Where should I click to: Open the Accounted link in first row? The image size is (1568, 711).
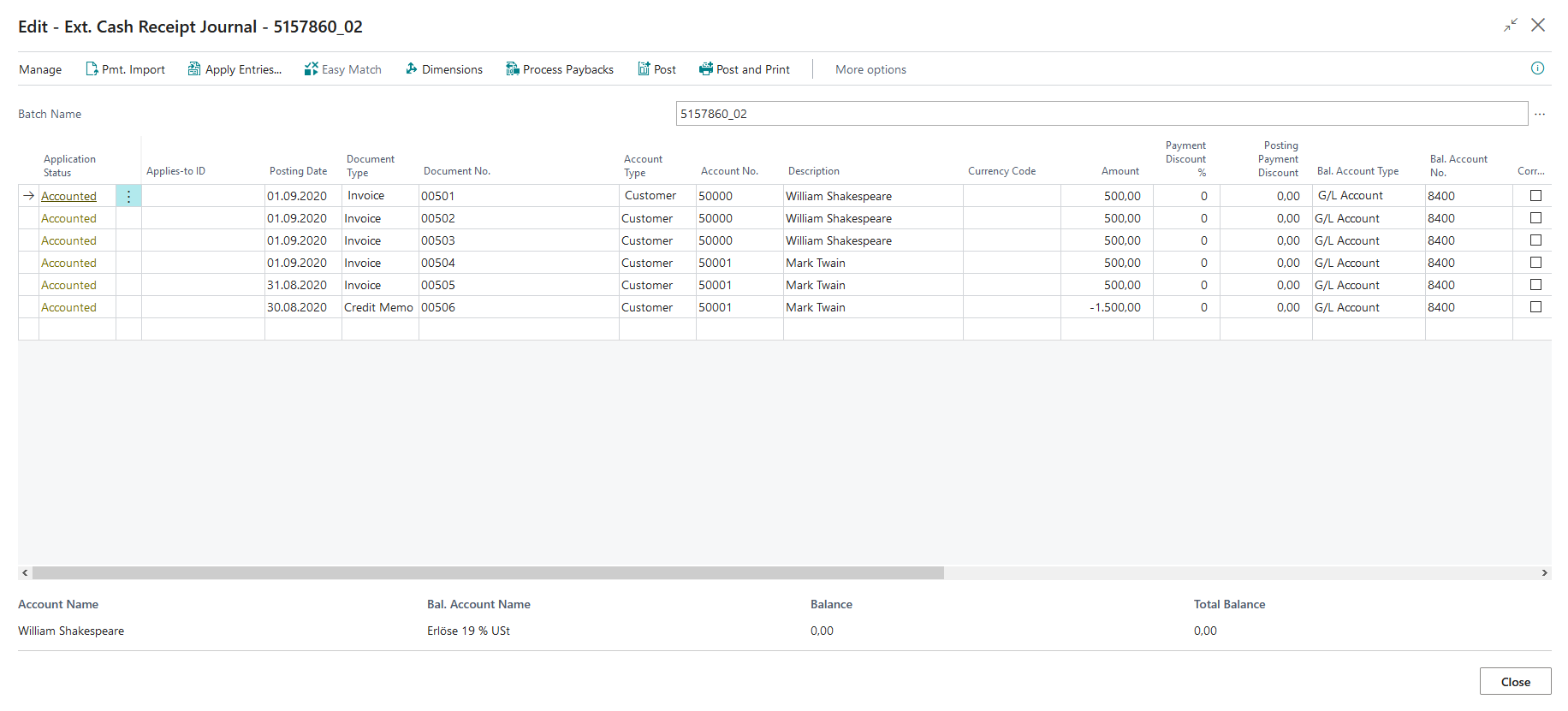(x=68, y=197)
